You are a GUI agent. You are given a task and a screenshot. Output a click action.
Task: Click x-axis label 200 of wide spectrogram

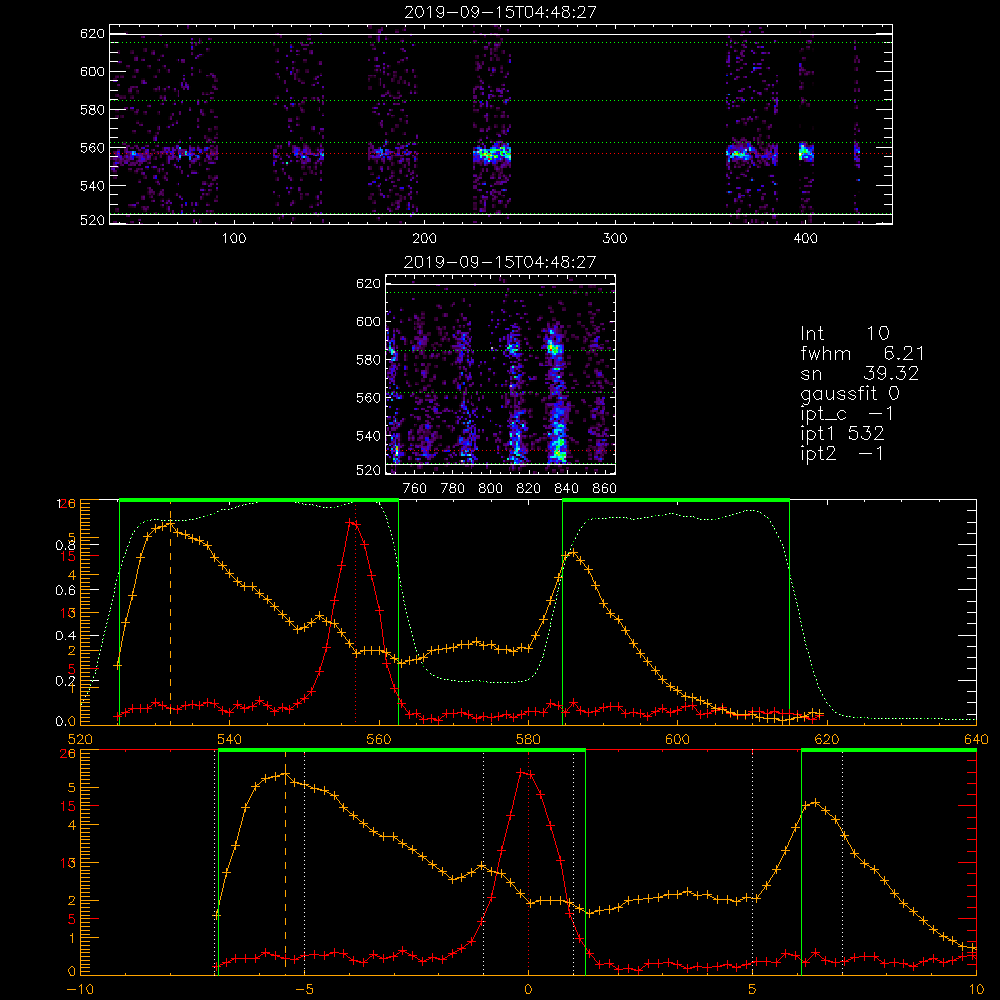coord(424,239)
